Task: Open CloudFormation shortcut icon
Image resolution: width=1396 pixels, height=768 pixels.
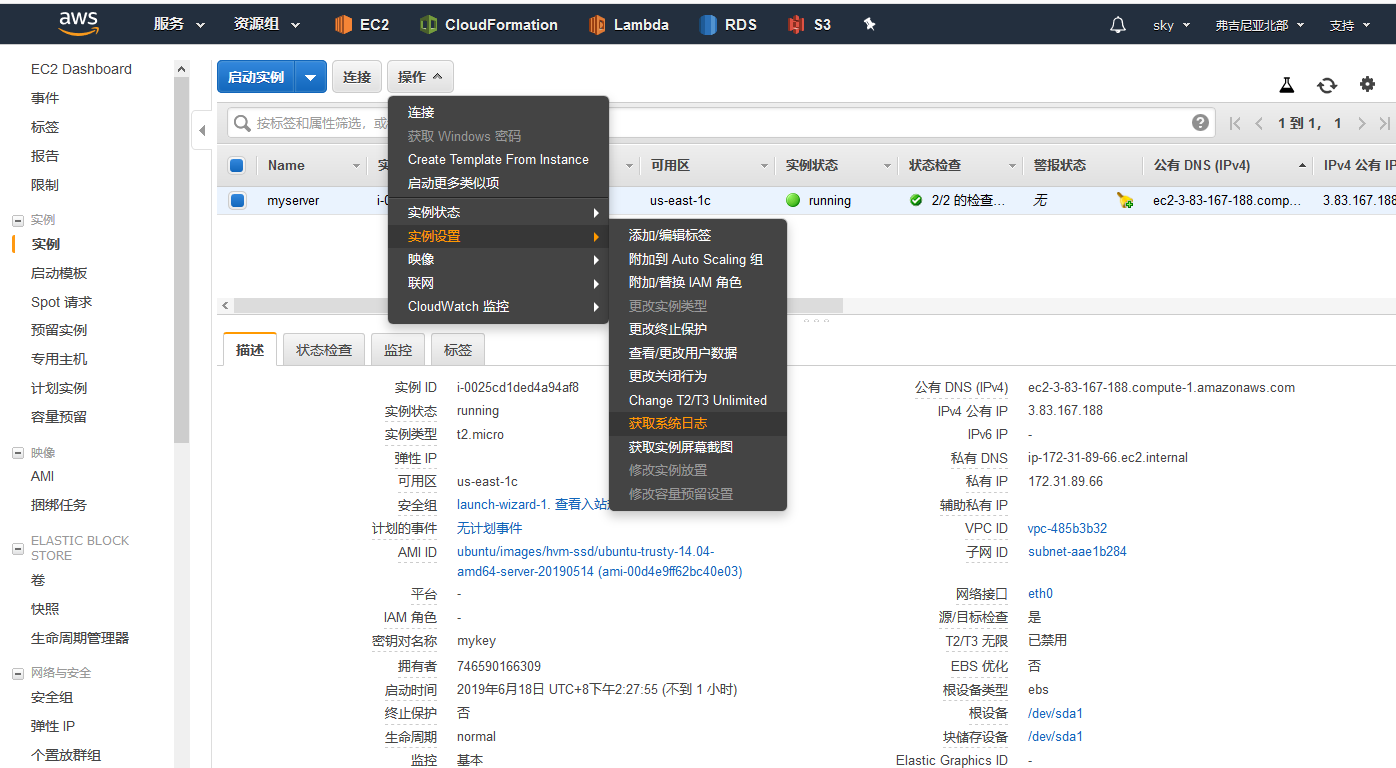Action: (x=429, y=25)
